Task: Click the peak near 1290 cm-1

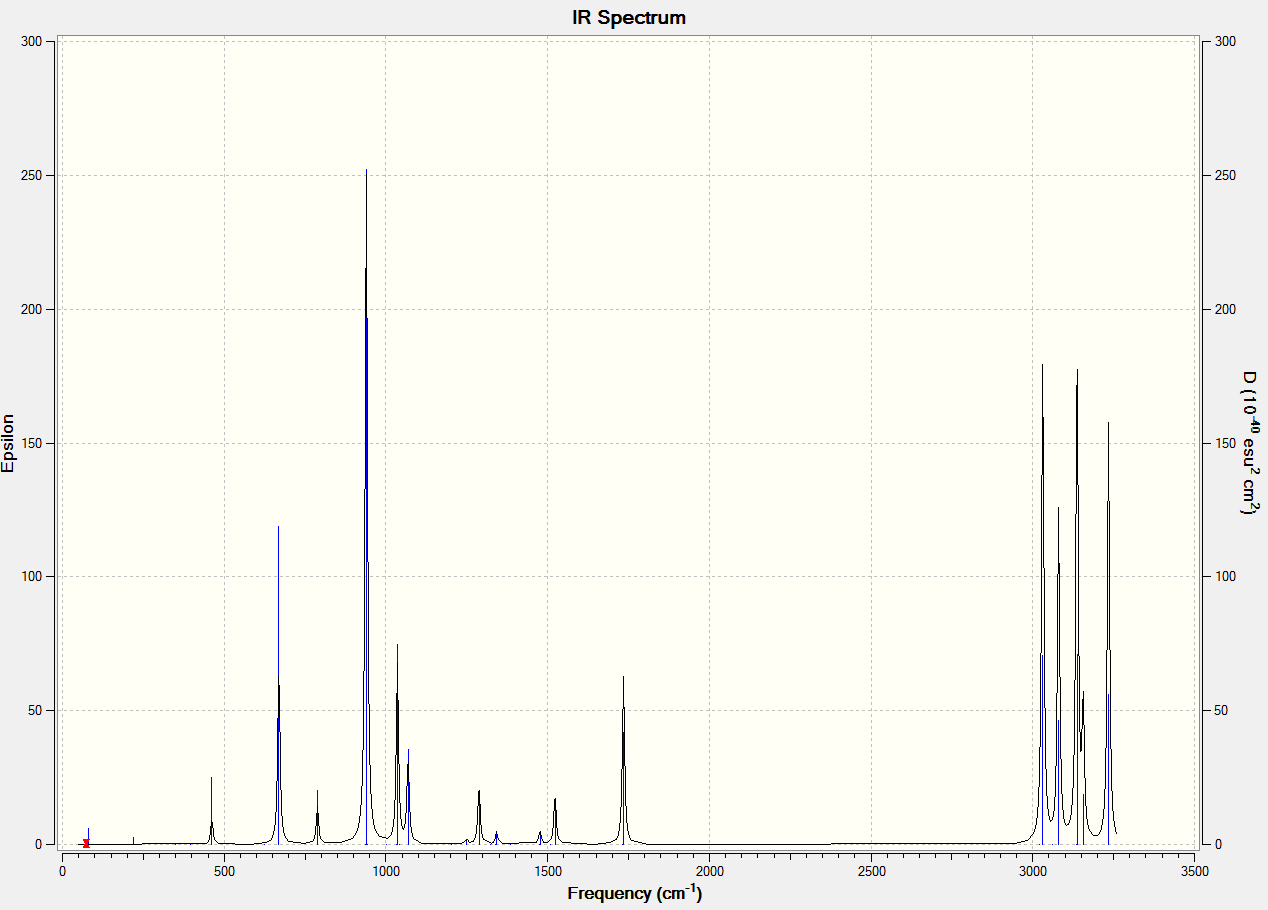Action: [479, 817]
